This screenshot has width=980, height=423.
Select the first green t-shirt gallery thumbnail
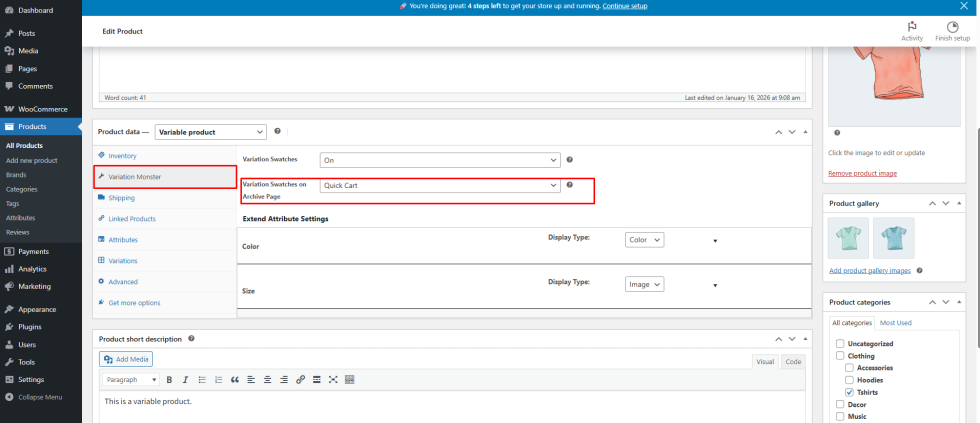(849, 238)
